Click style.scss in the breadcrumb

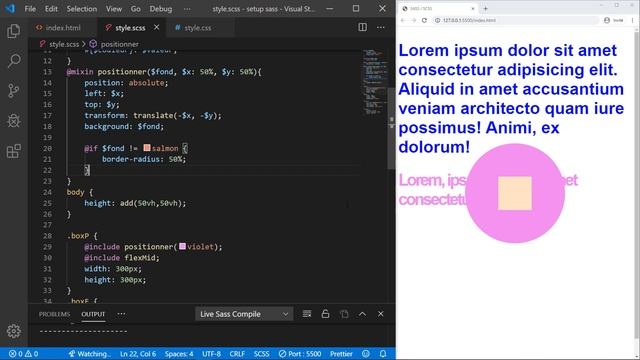click(64, 44)
